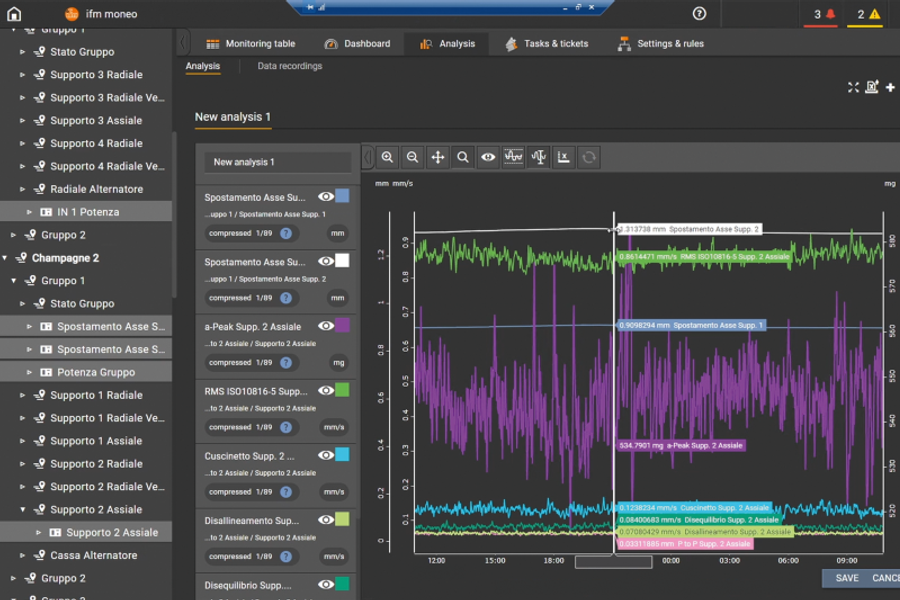The image size is (900, 600).
Task: Click help icon for Spostamento Asse Supp. 2
Action: tap(286, 298)
